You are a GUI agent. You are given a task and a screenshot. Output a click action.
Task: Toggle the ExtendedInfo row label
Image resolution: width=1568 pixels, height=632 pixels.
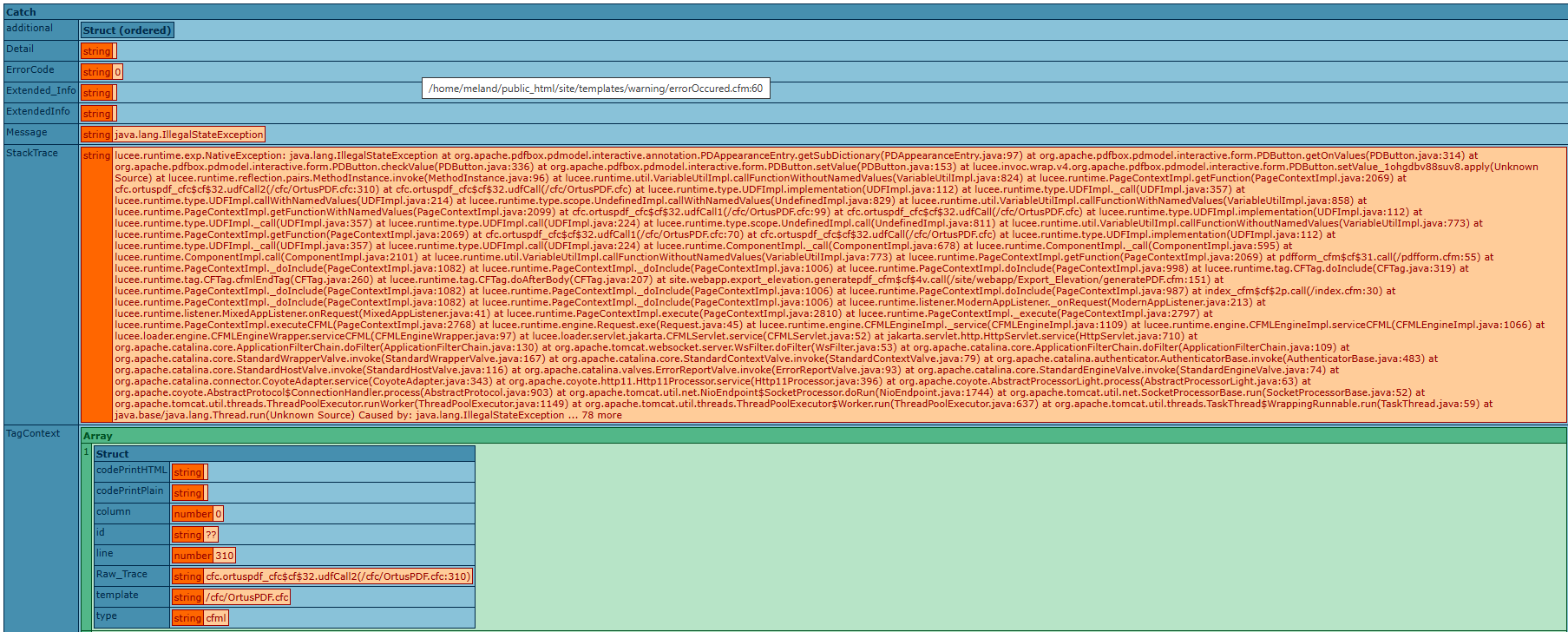38,112
